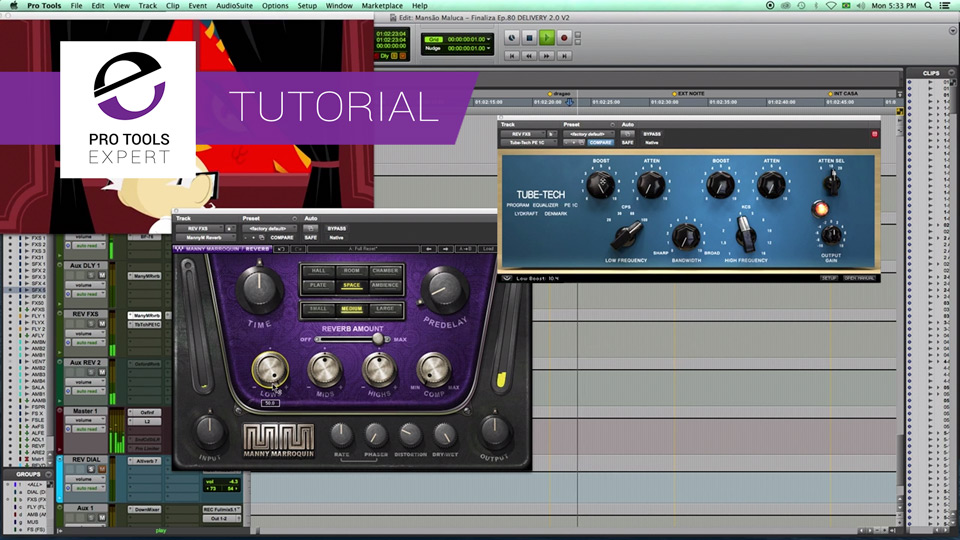
Task: Click the reverb Lows EQ knob
Action: point(270,369)
